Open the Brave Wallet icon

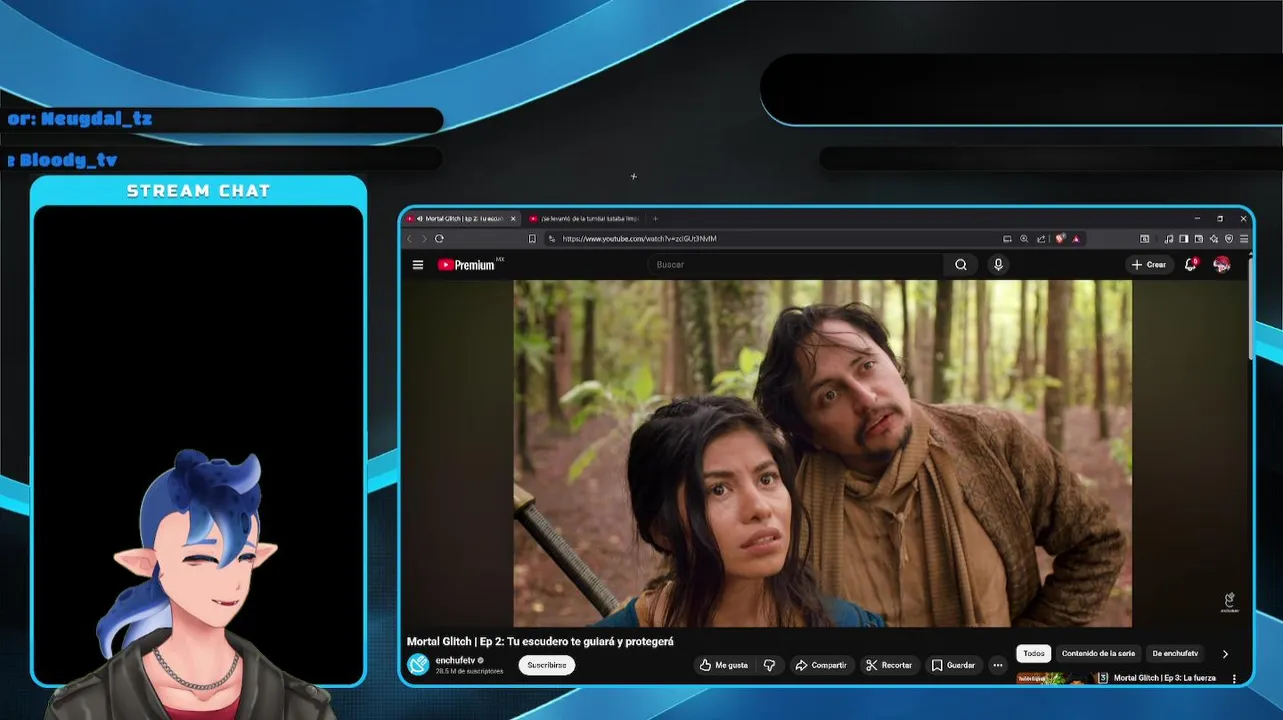(x=1199, y=239)
